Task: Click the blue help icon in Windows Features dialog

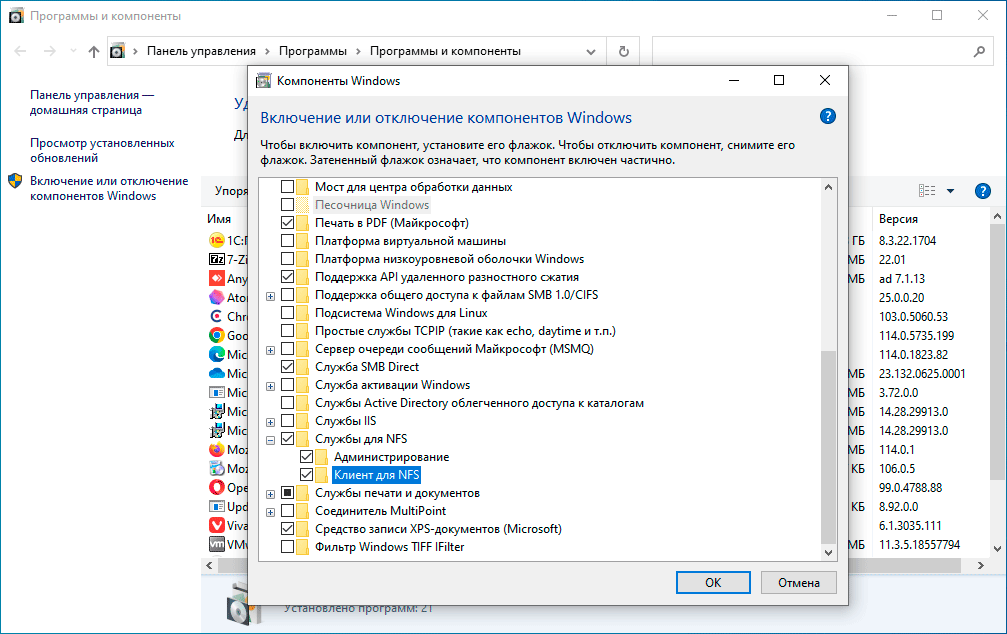Action: tap(827, 116)
